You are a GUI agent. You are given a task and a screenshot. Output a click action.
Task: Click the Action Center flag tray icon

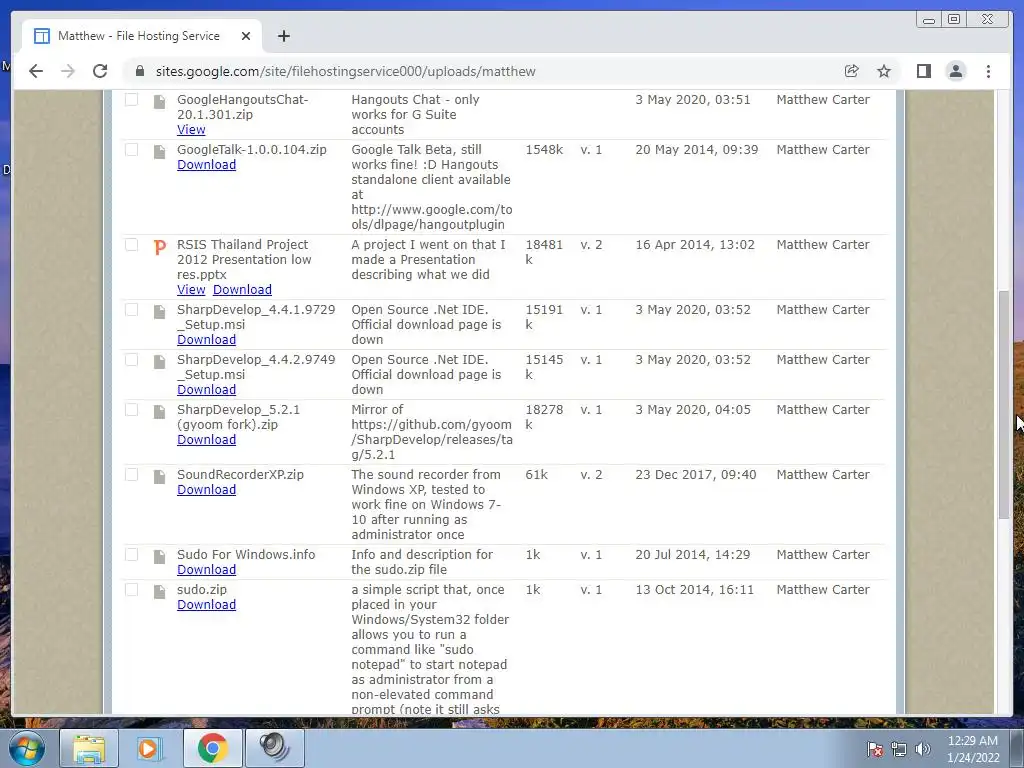click(874, 749)
